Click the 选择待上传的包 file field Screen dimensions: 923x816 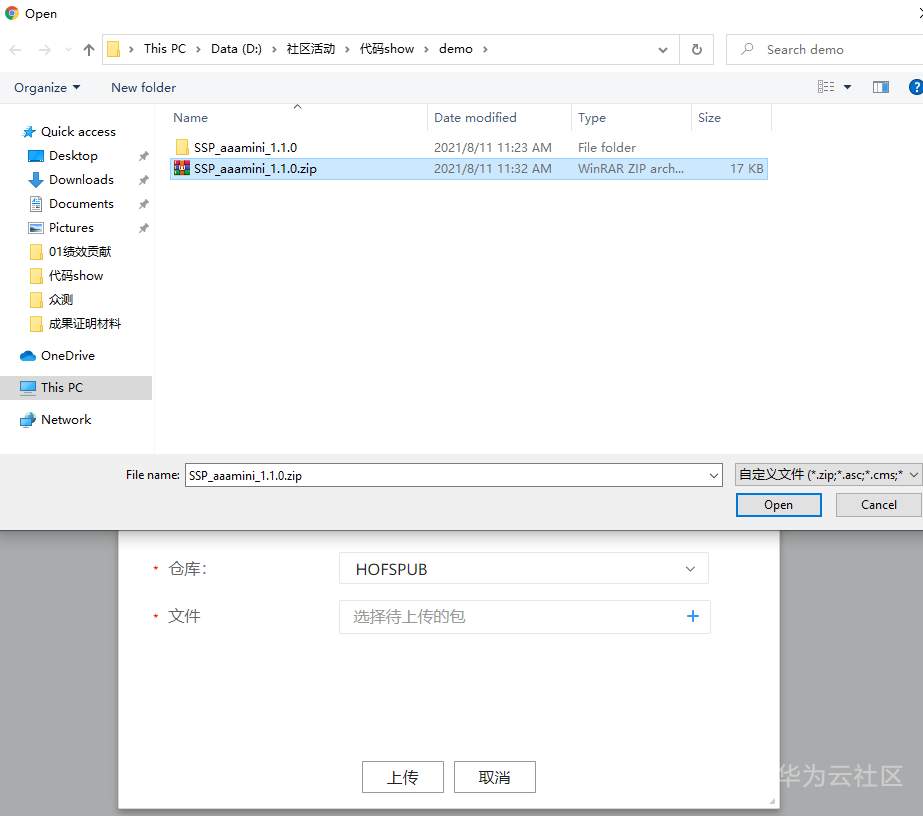(524, 616)
